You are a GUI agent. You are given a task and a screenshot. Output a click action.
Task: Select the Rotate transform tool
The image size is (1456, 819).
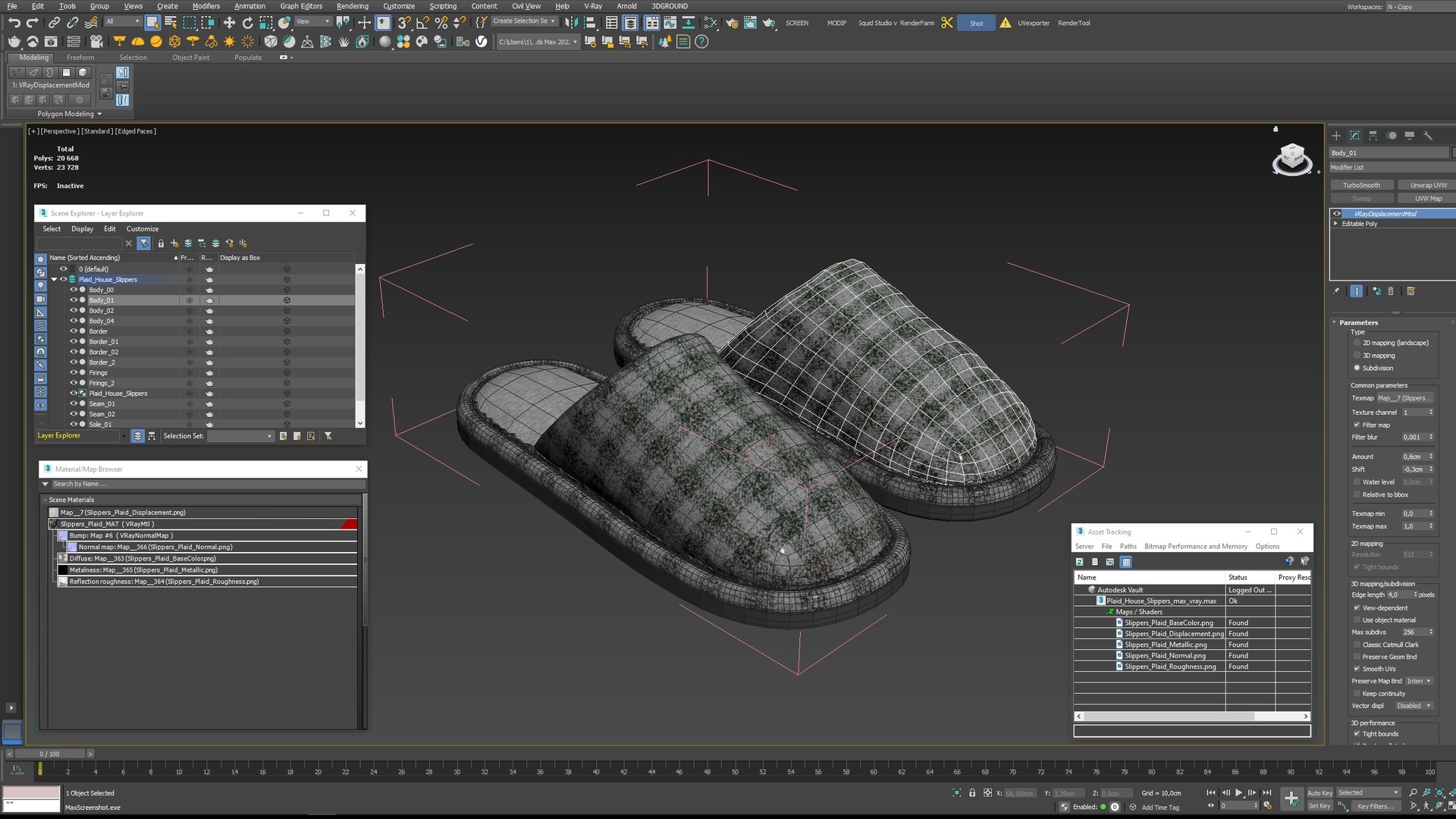(247, 23)
